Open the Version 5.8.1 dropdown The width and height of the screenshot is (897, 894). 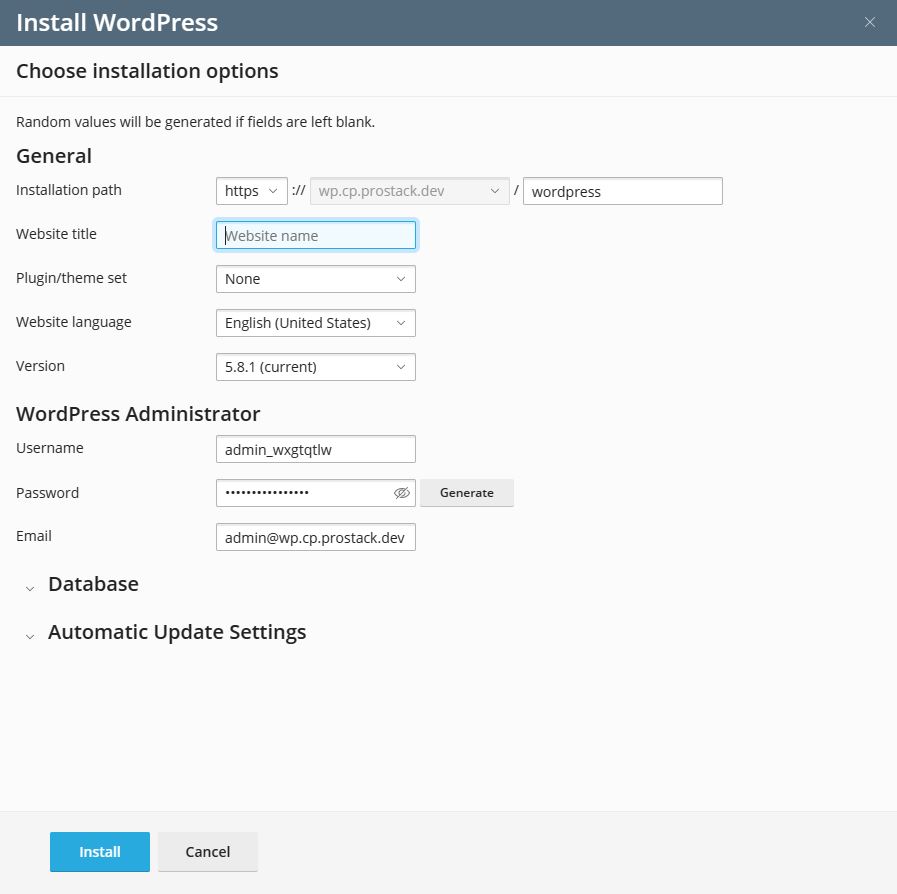(315, 367)
